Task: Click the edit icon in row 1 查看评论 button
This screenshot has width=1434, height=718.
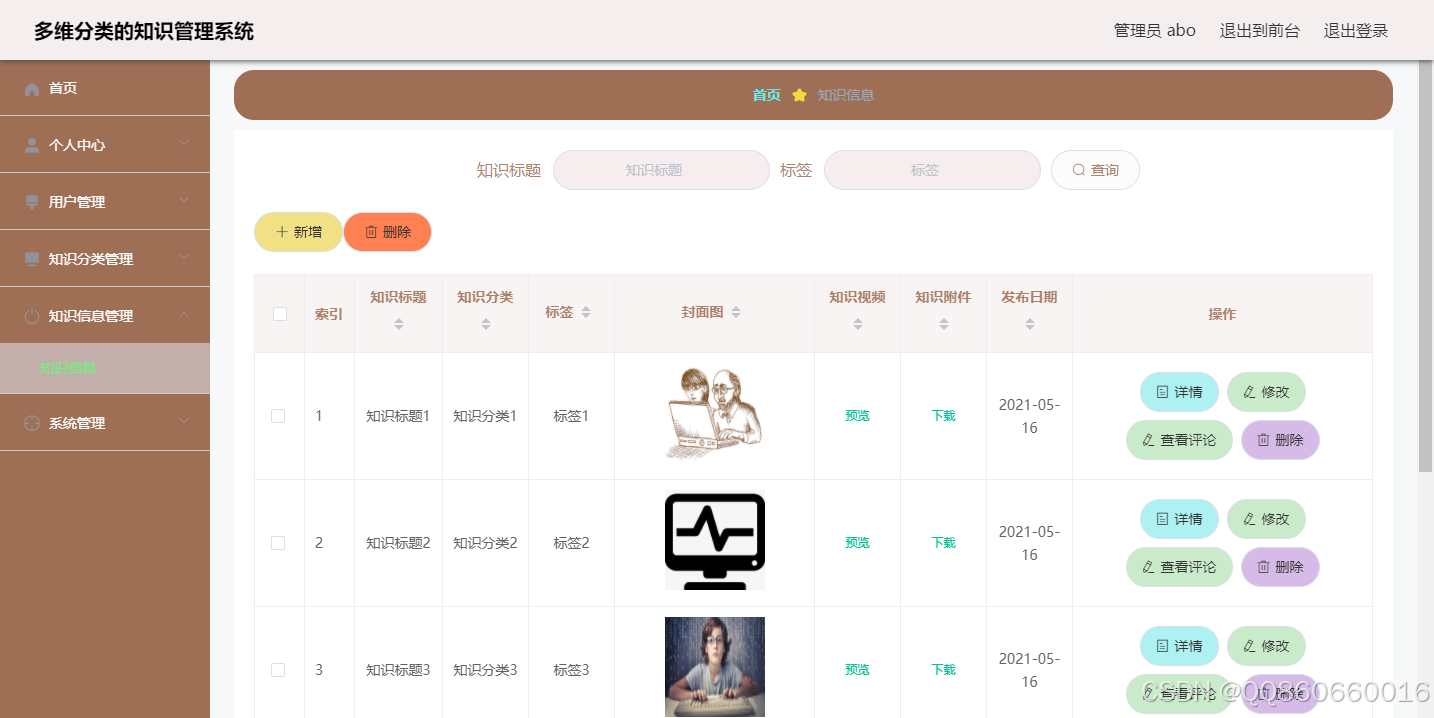Action: [x=1148, y=440]
